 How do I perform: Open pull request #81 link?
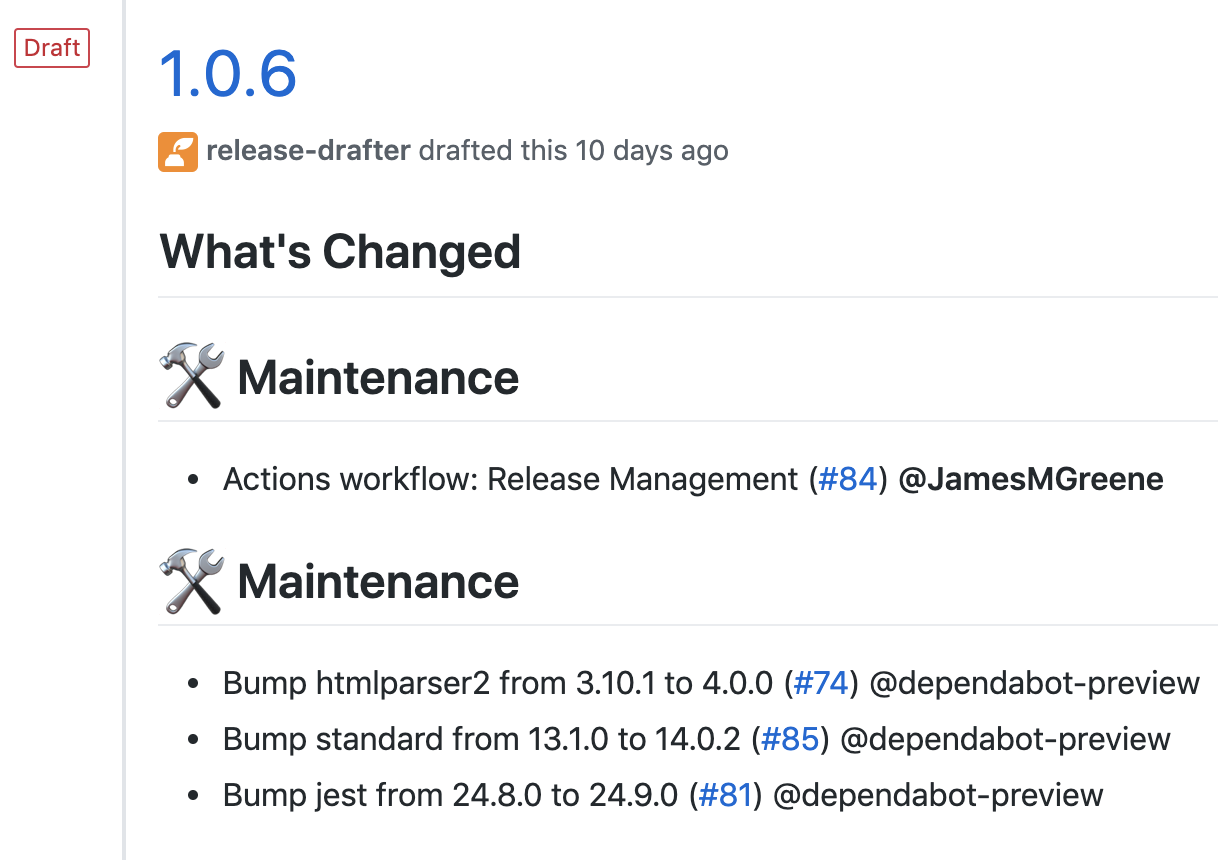tap(724, 795)
